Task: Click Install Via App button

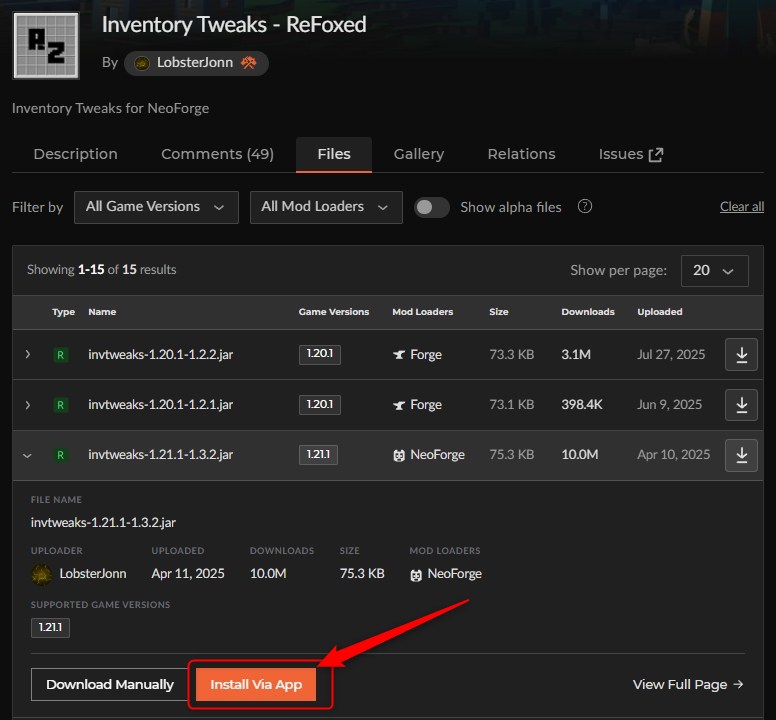Action: click(256, 684)
